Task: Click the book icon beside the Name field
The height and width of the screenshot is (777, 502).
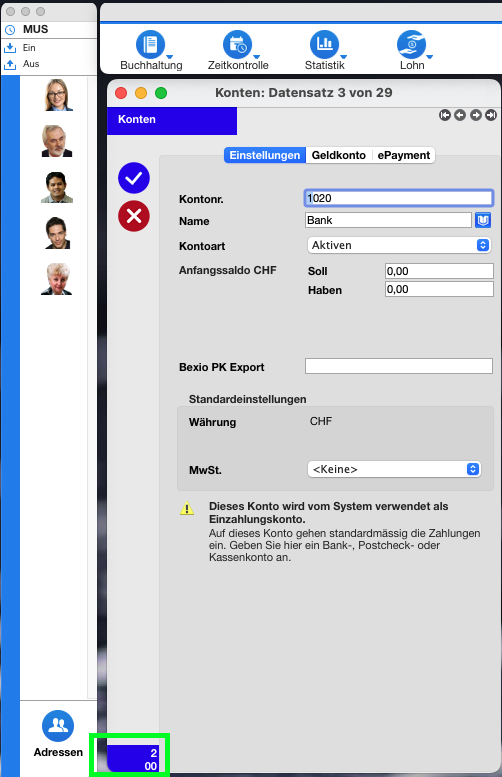Action: (x=483, y=220)
